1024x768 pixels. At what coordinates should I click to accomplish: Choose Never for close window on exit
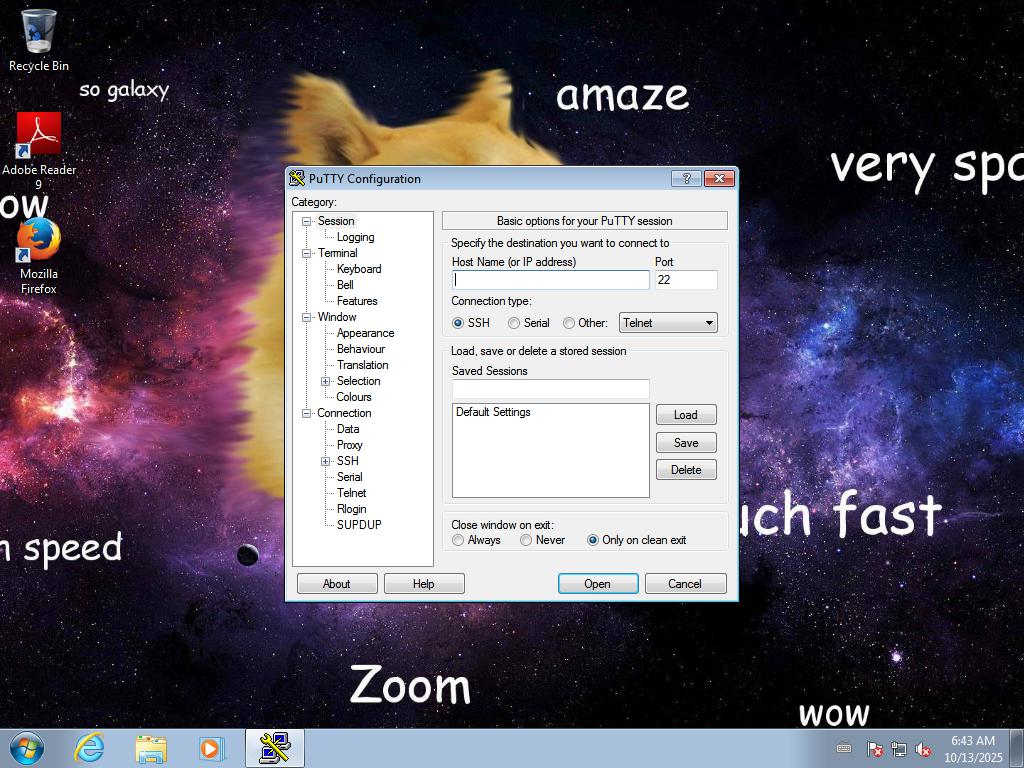point(526,540)
